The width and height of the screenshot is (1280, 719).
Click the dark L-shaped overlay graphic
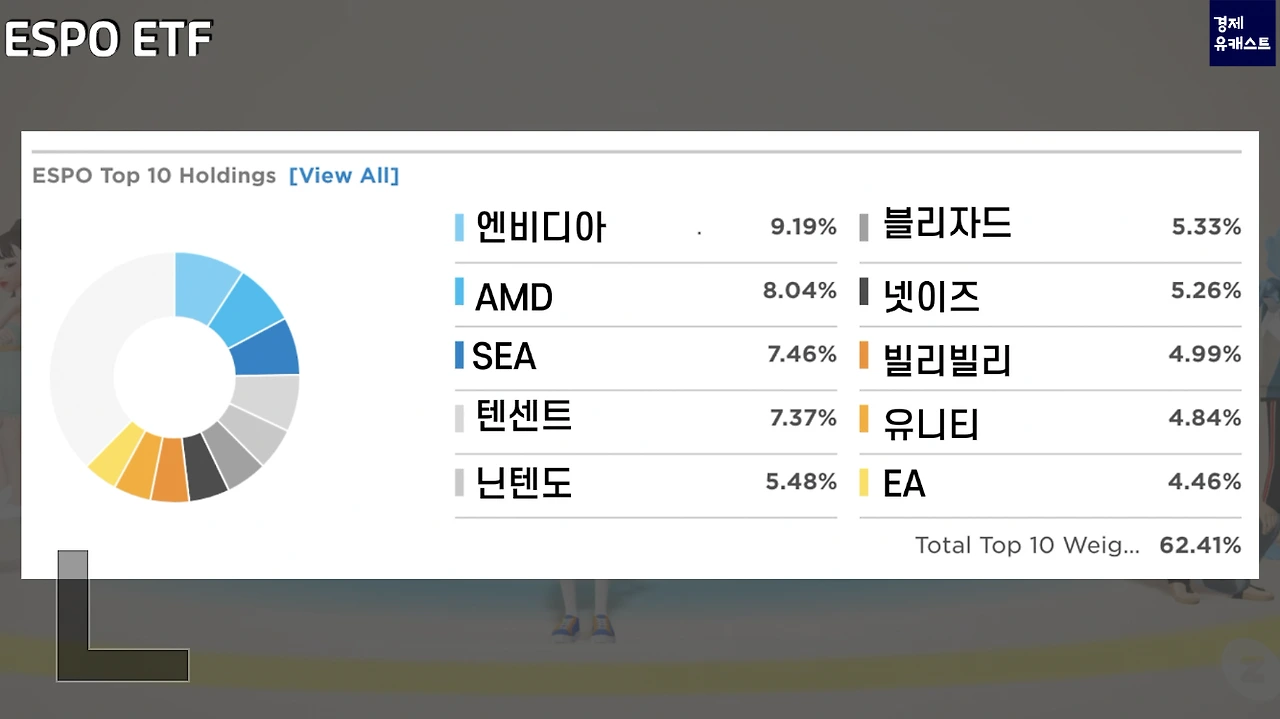coord(122,616)
